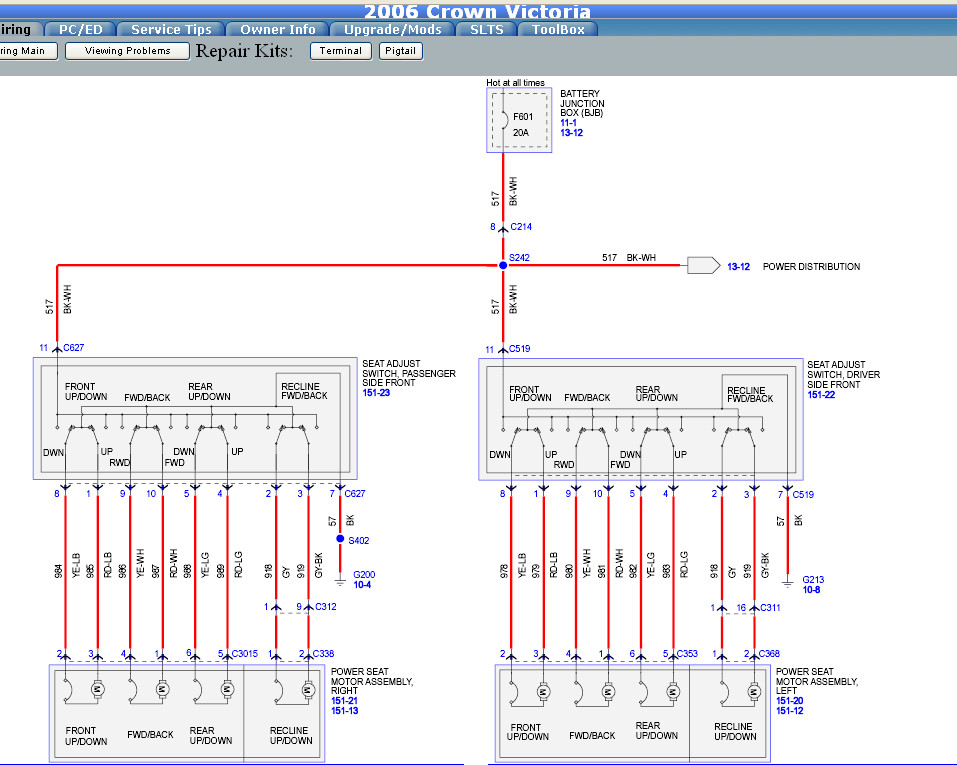Click the Pigtail repair kit button

[x=400, y=51]
